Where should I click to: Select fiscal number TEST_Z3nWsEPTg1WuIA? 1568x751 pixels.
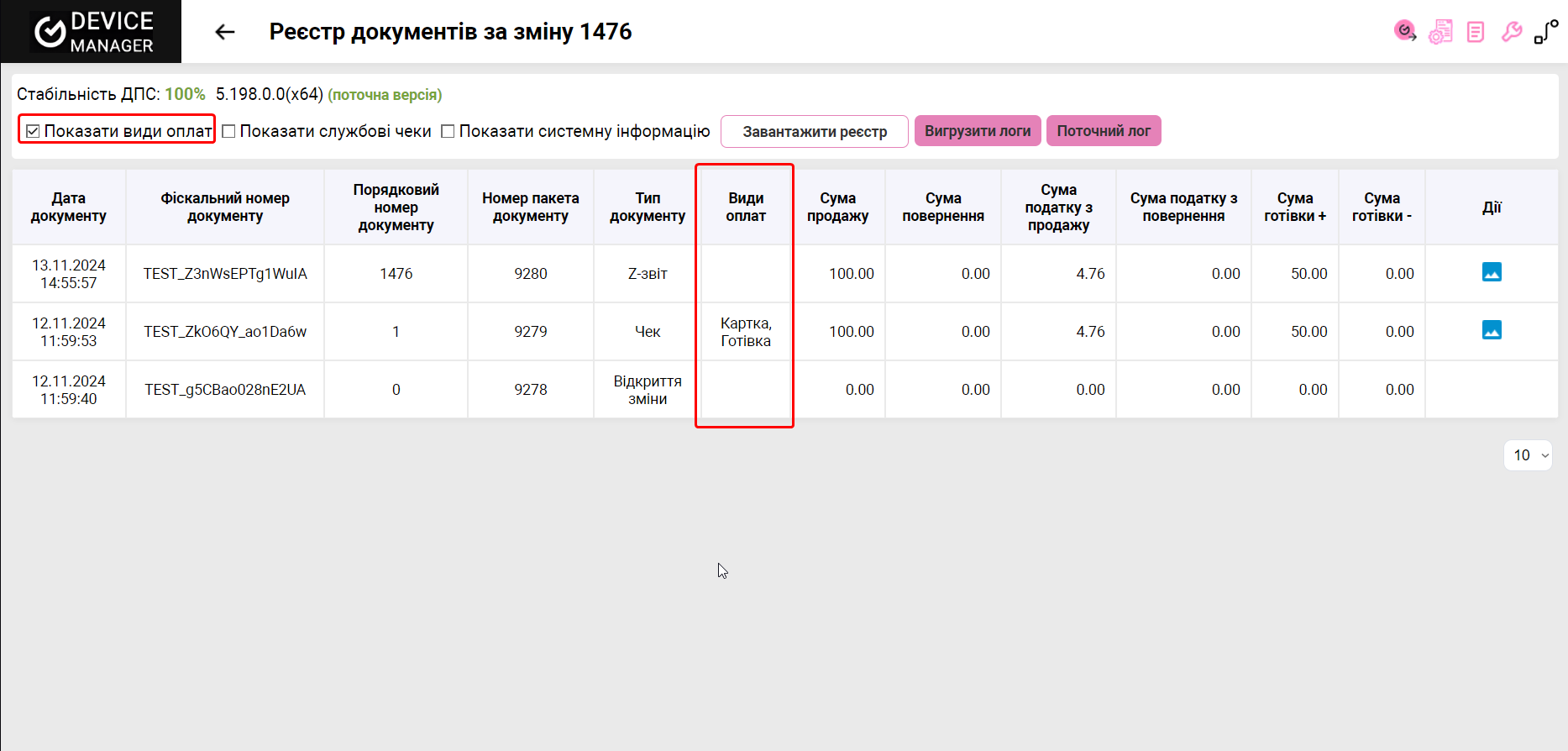[225, 274]
